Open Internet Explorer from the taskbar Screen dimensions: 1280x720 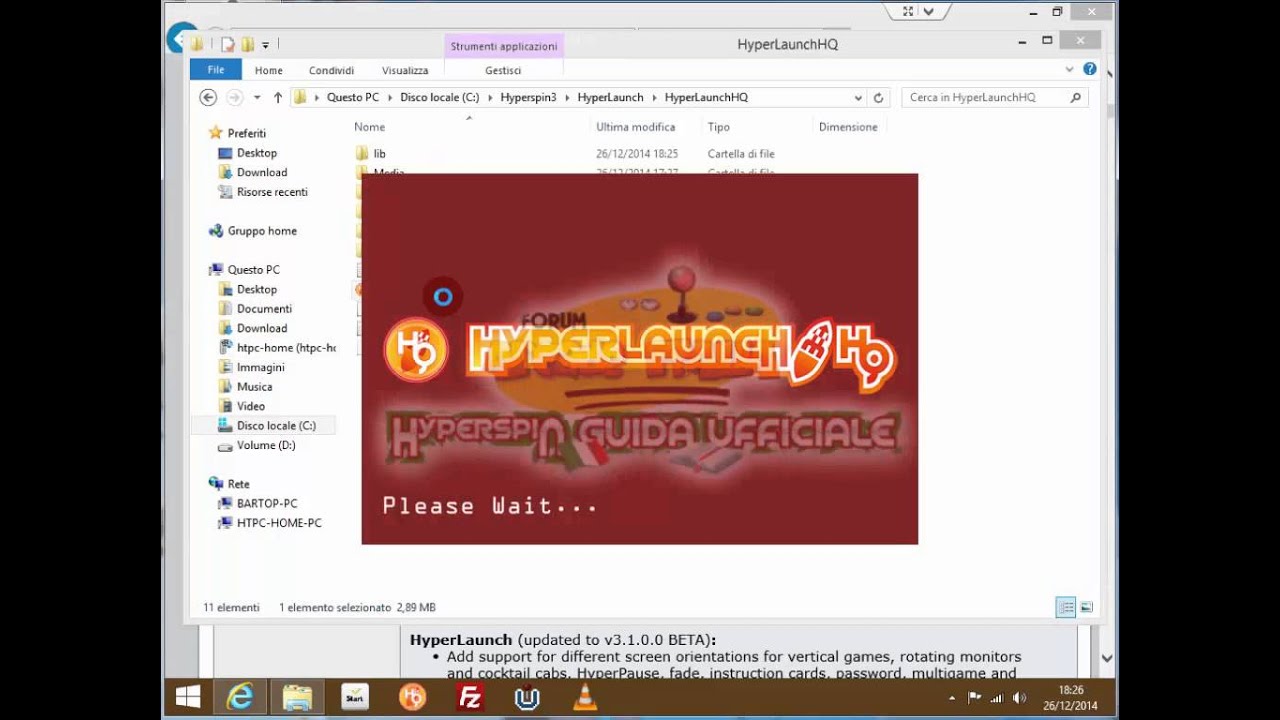(240, 697)
